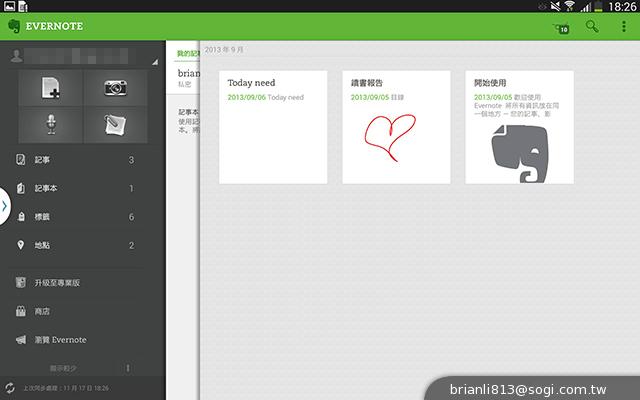Image resolution: width=640 pixels, height=400 pixels.
Task: Open the three-dot overflow menu
Action: (x=624, y=27)
